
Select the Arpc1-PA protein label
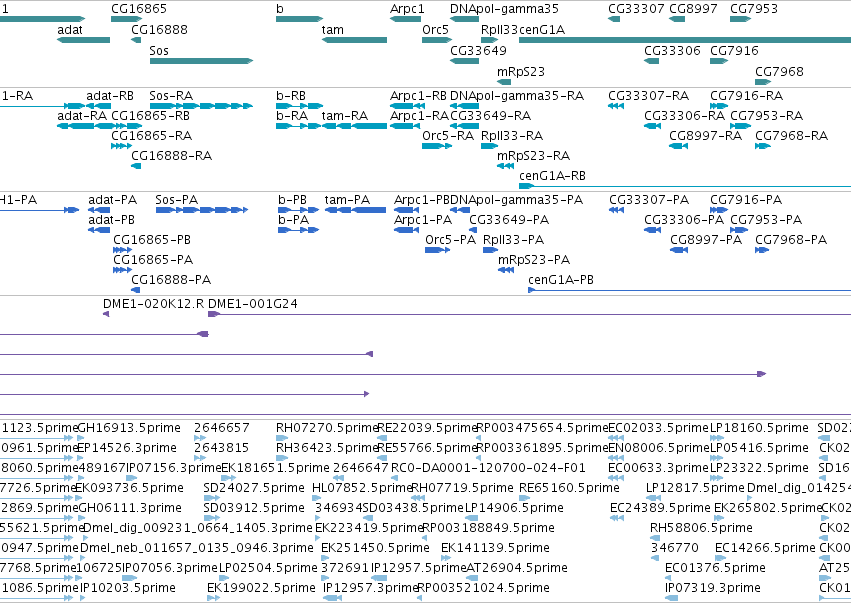pyautogui.click(x=423, y=220)
